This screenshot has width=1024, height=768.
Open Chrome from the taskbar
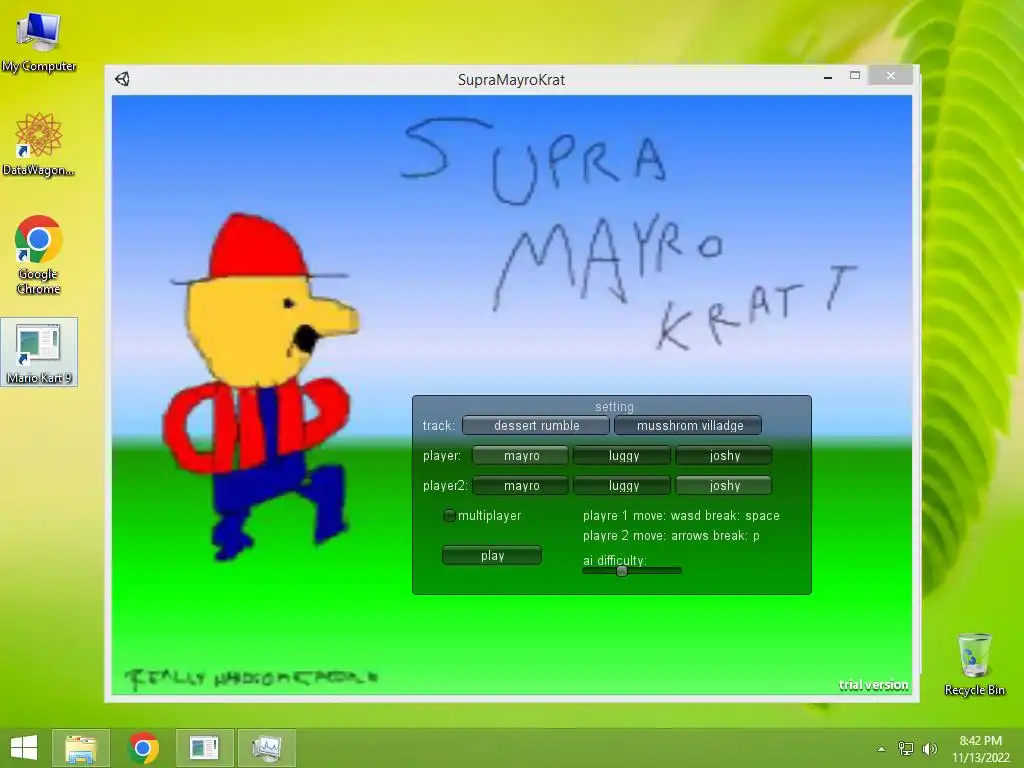(x=144, y=748)
